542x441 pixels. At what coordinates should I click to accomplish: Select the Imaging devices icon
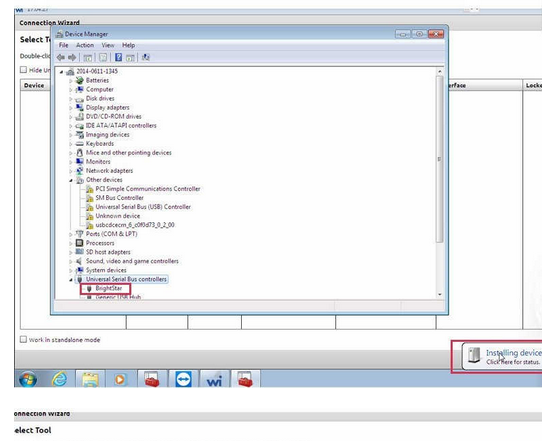click(x=80, y=134)
